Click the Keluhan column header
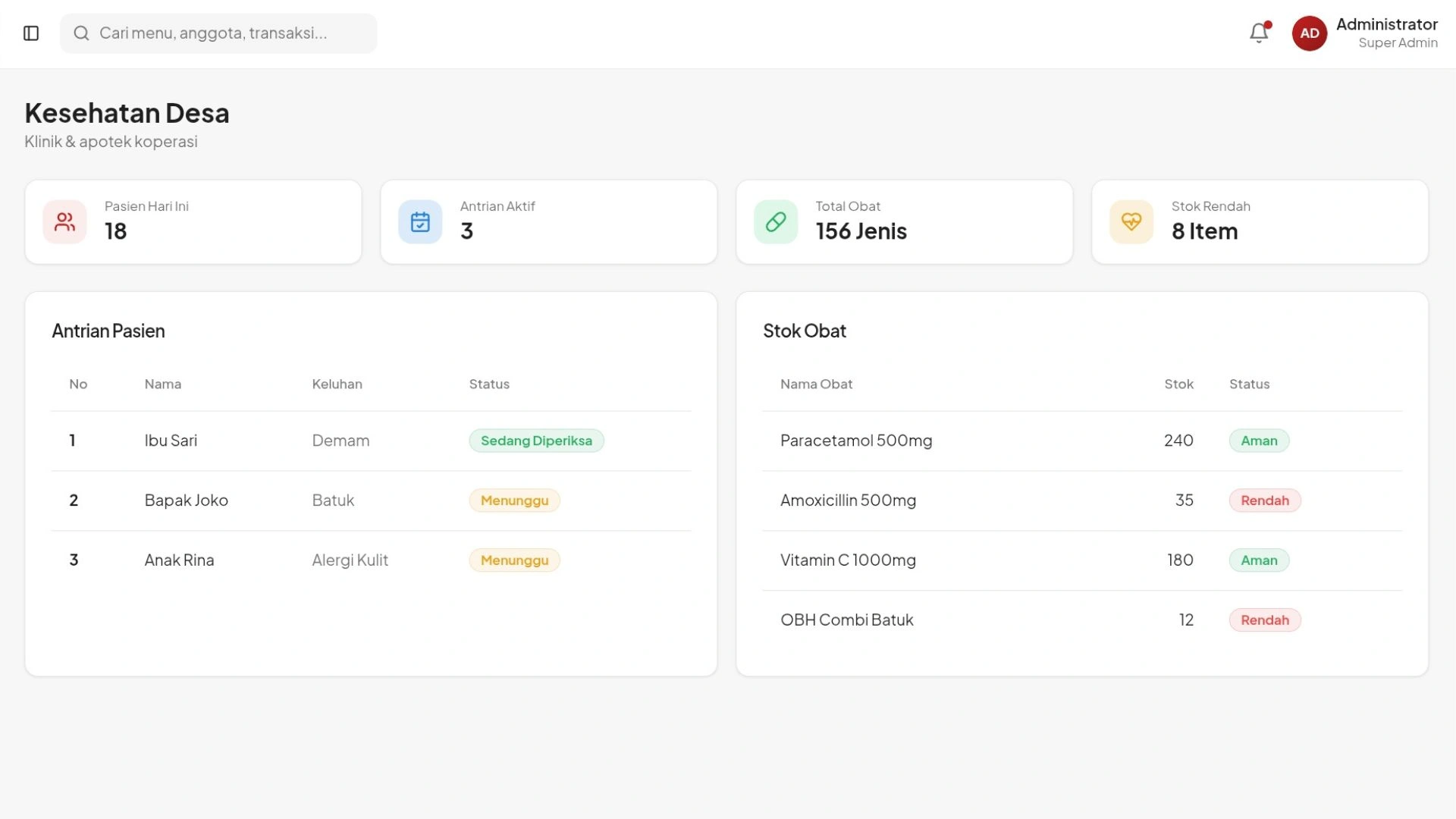 [337, 384]
